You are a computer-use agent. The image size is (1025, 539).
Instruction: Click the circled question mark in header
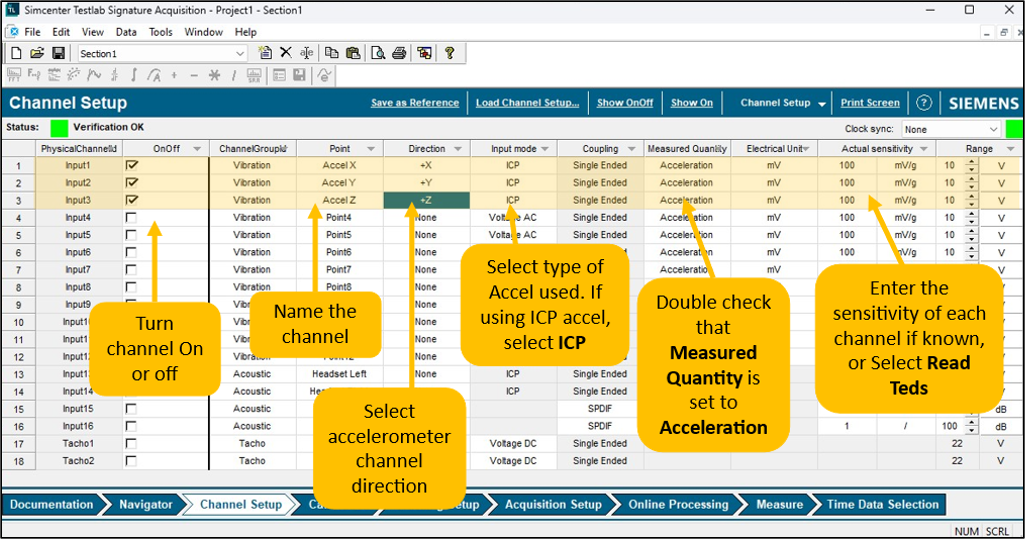click(x=924, y=103)
